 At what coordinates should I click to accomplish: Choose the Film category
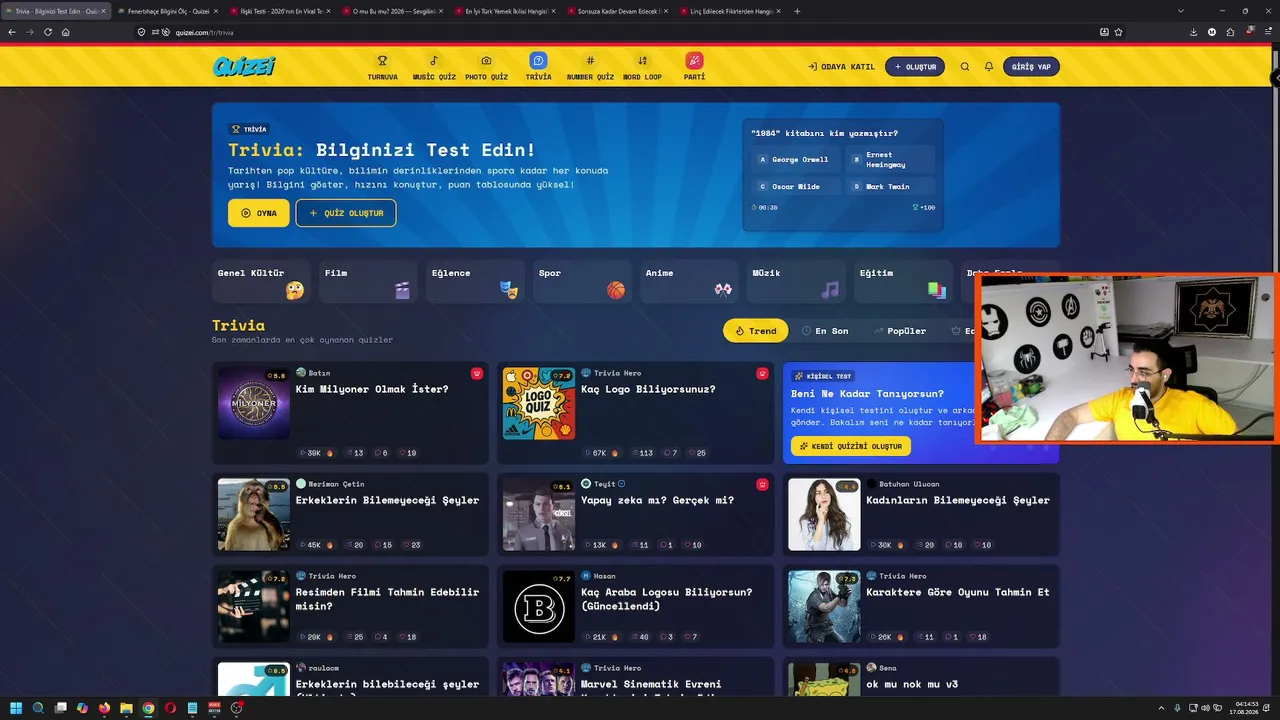point(369,282)
